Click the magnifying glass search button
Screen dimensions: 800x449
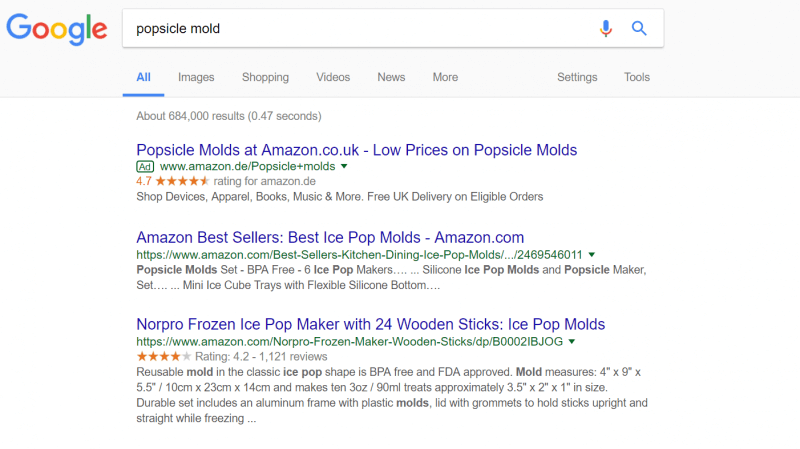point(640,29)
